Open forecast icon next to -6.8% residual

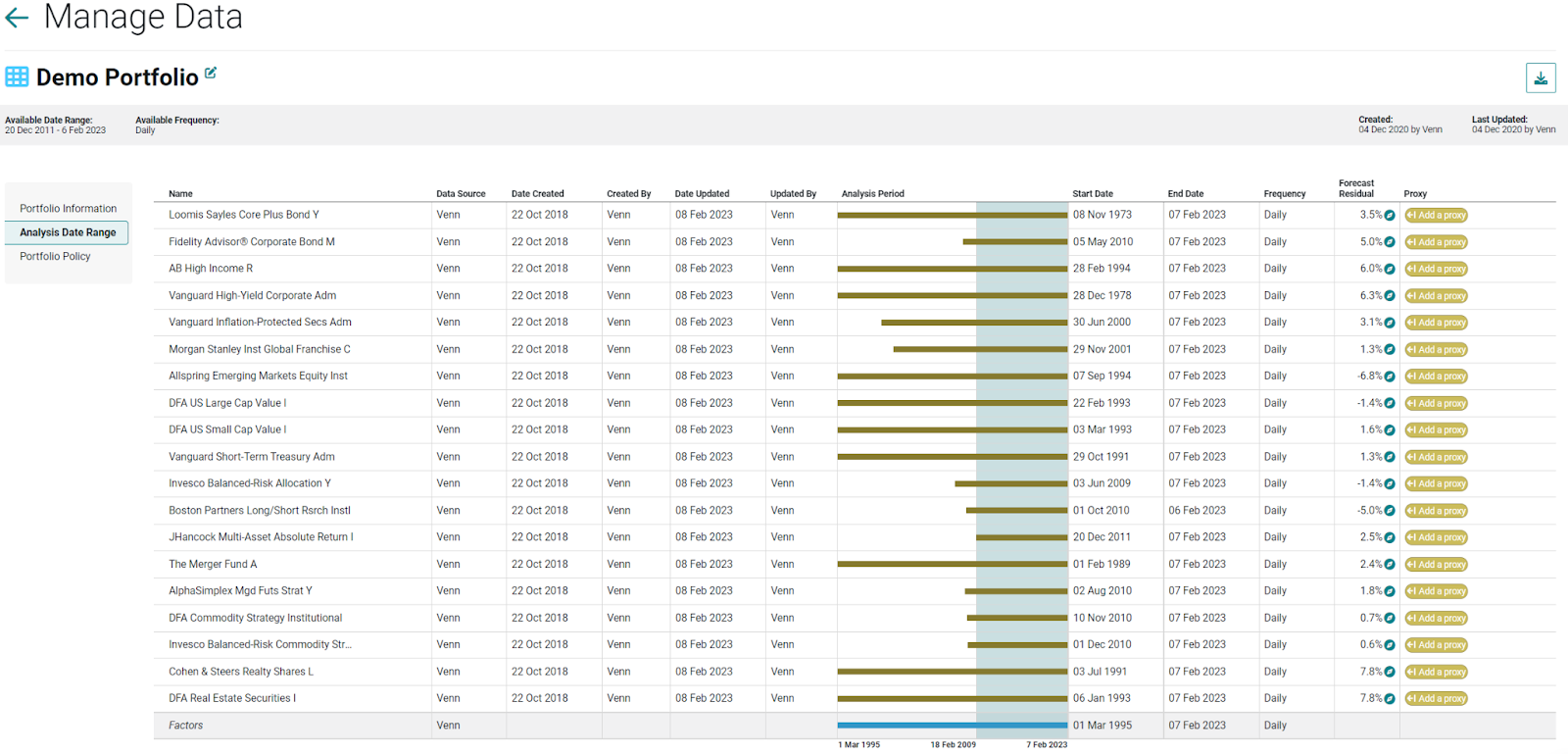click(x=1390, y=377)
